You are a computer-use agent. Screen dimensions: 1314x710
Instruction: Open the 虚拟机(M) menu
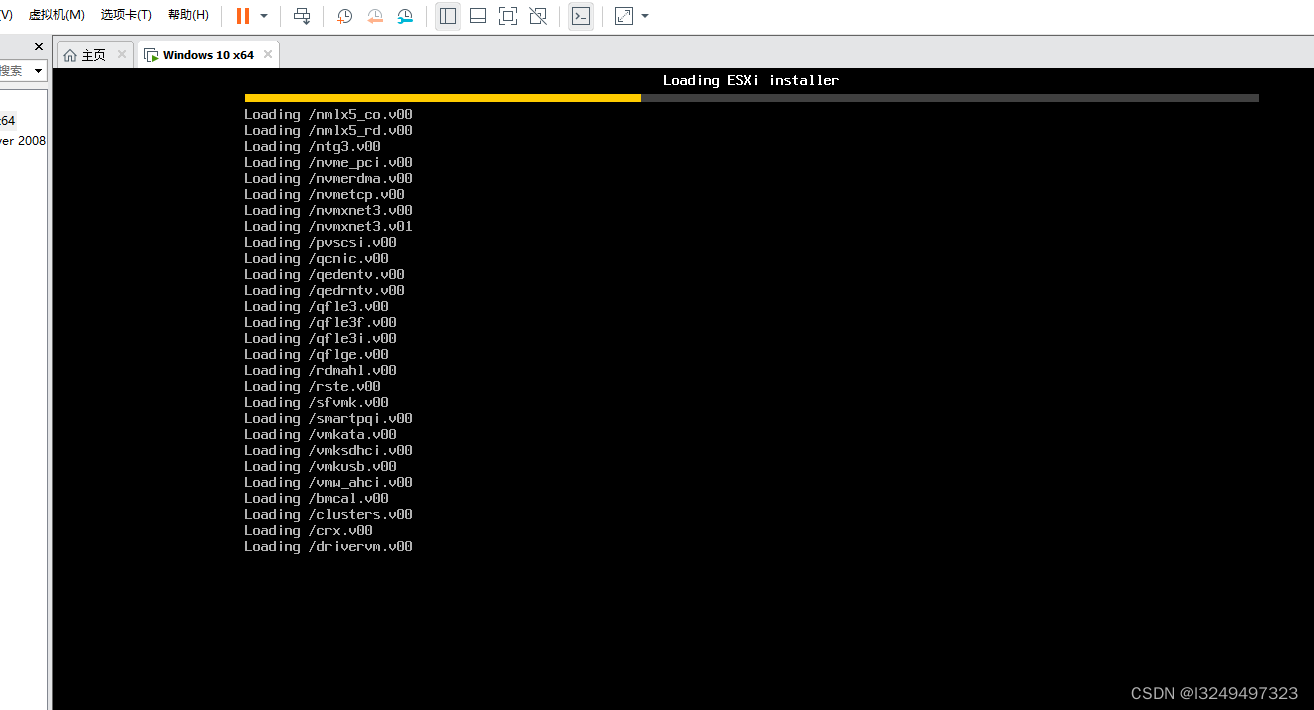coord(56,15)
